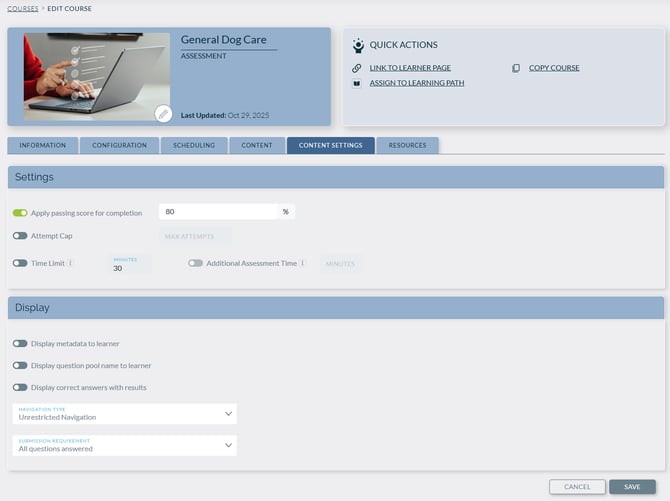Turn on the Time Limit toggle
This screenshot has width=670, height=501.
(x=20, y=263)
